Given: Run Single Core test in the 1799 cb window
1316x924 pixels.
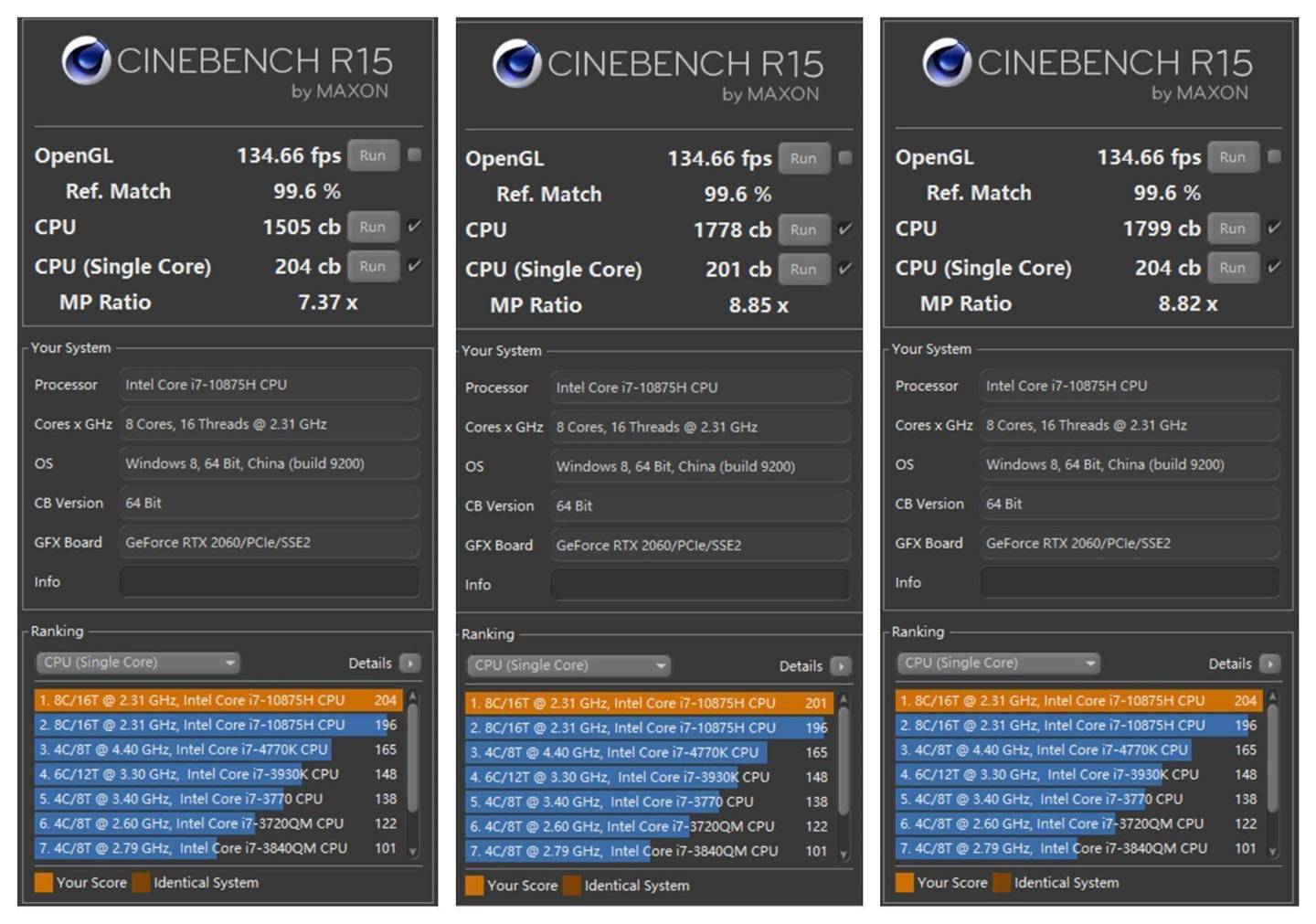Looking at the screenshot, I should coord(1233,268).
